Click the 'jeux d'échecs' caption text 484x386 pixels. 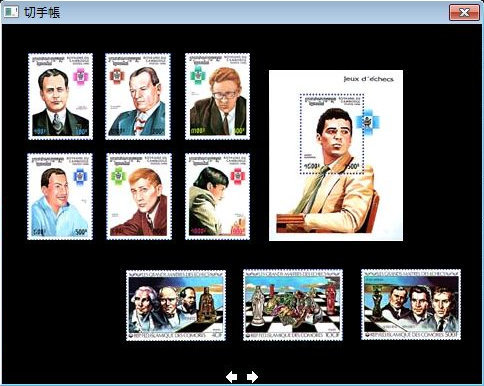coord(369,79)
